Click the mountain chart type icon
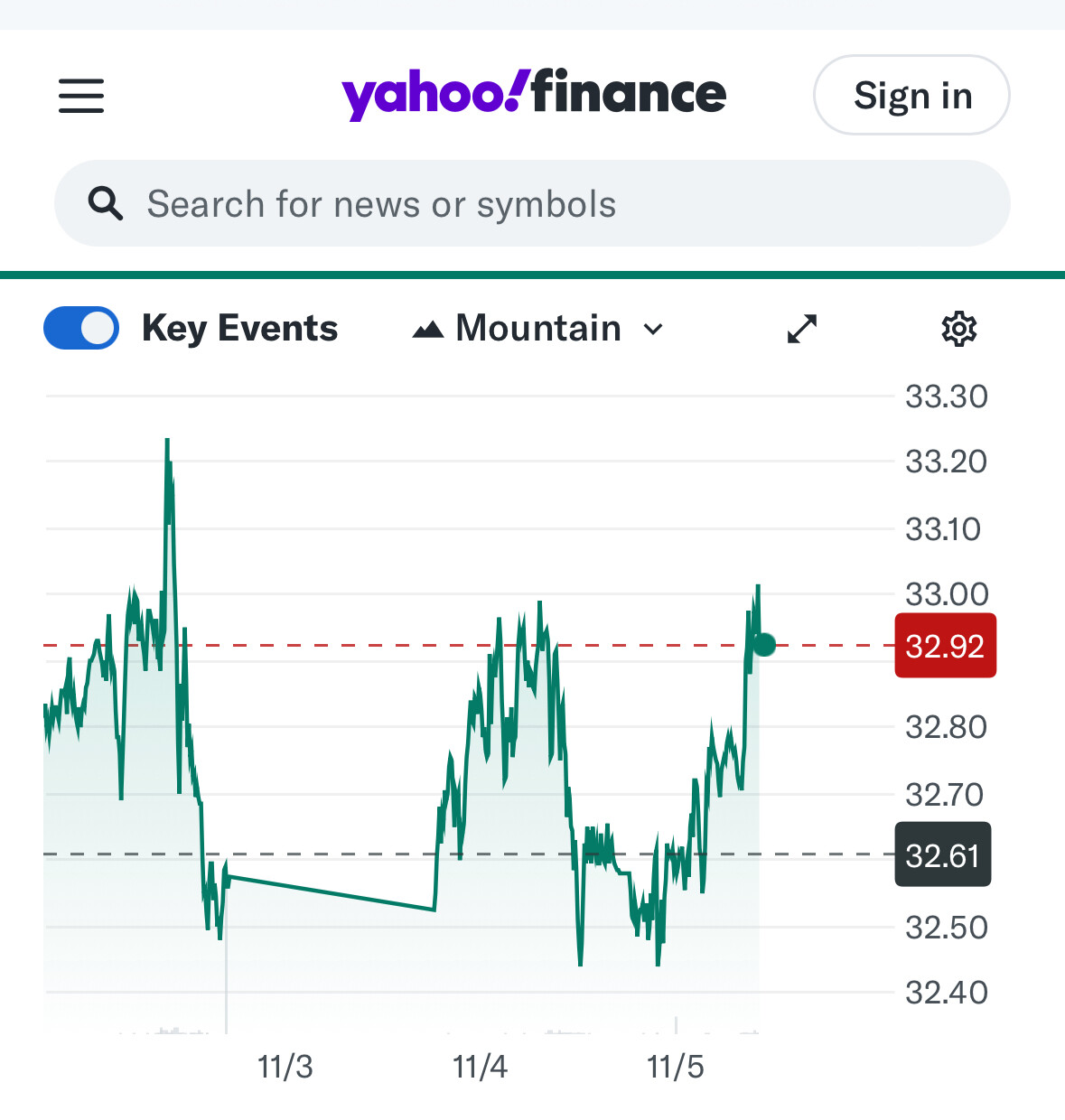This screenshot has height=1120, width=1065. coord(428,330)
